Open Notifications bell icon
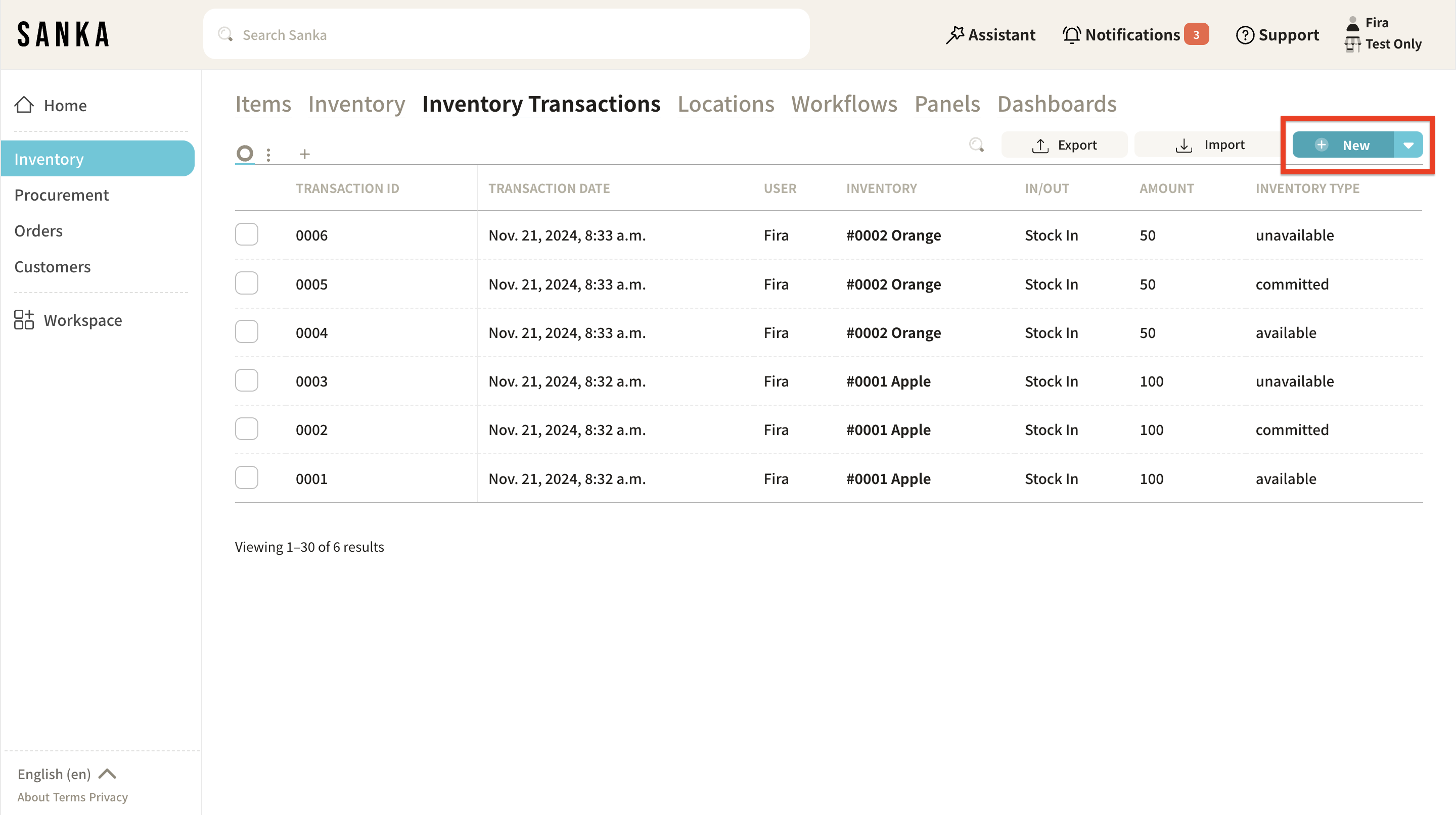The height and width of the screenshot is (815, 1456). tap(1071, 35)
